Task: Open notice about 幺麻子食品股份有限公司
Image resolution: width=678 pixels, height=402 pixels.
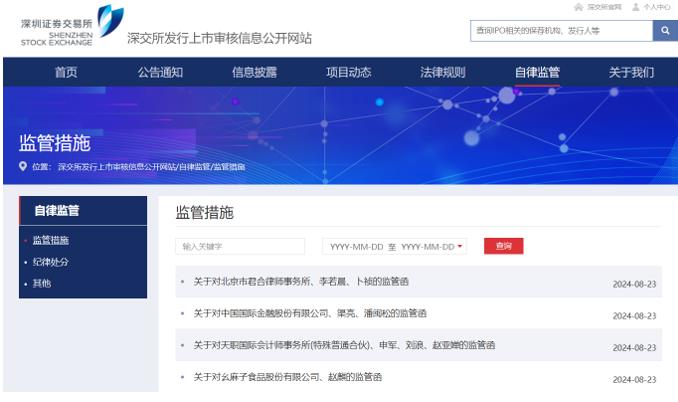Action: pos(288,377)
